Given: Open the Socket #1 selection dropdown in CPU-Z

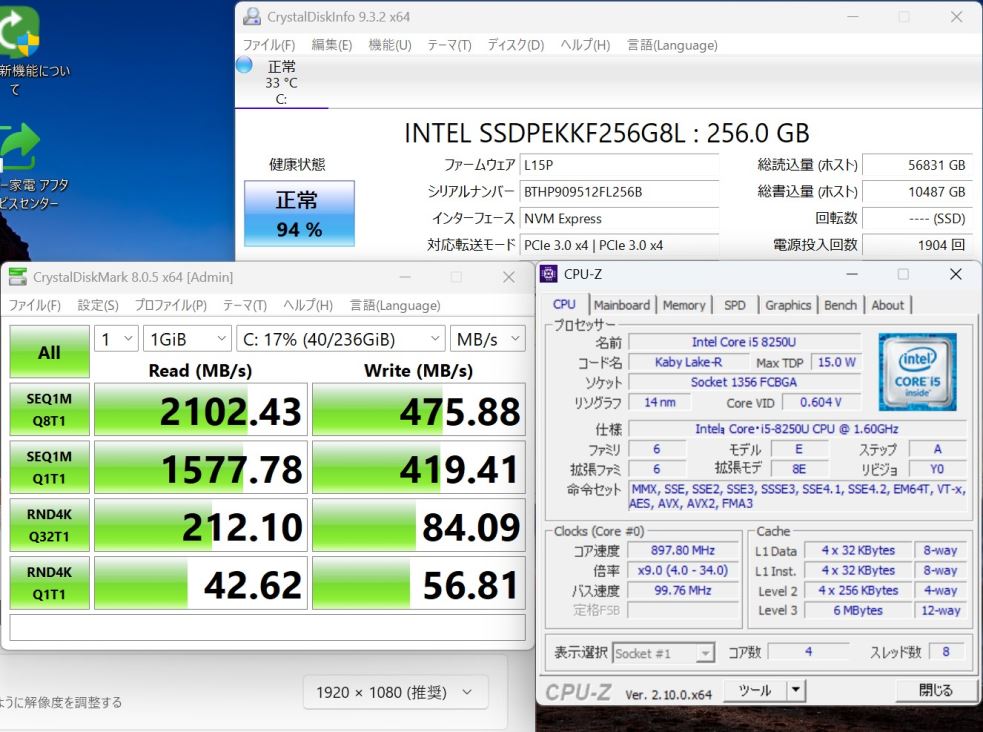Looking at the screenshot, I should (663, 653).
